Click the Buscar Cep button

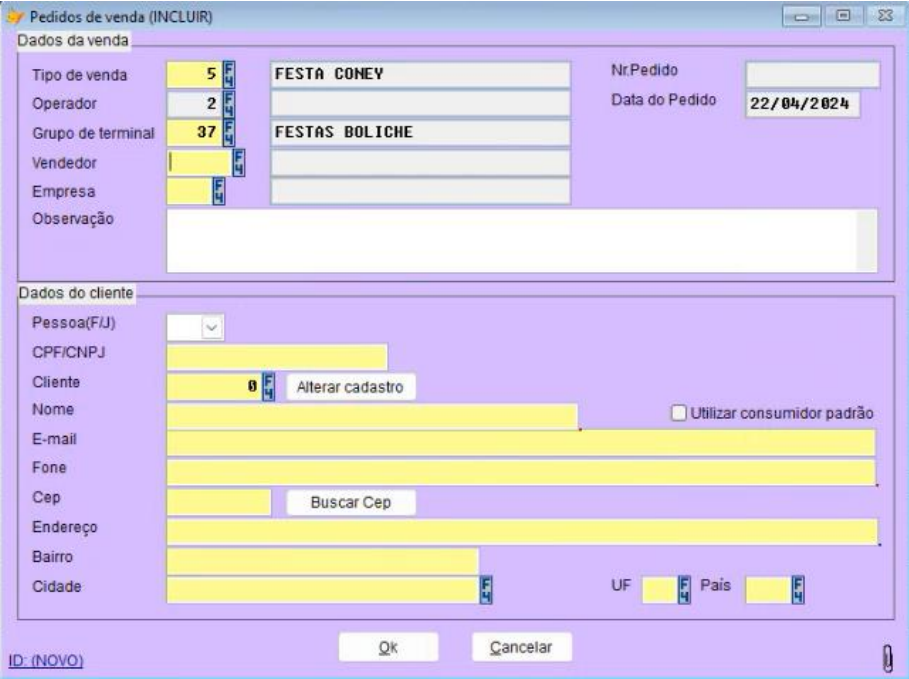coord(350,502)
